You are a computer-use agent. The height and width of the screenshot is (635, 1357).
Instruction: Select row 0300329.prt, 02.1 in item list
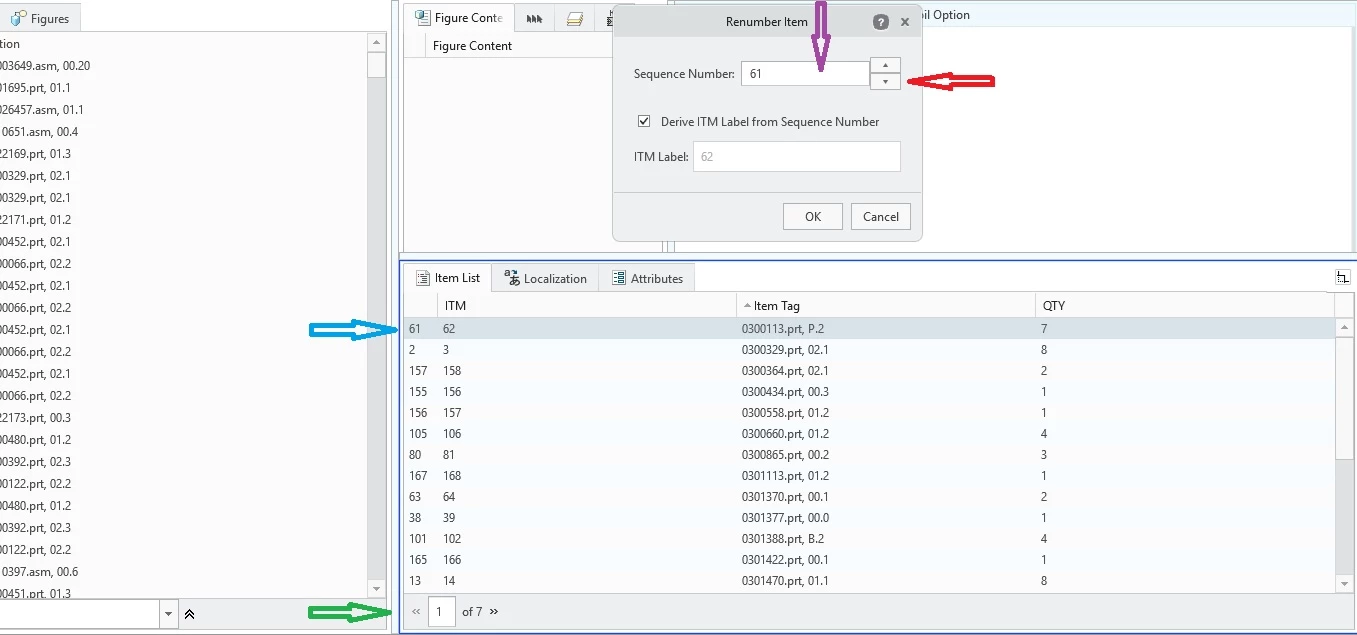coord(868,350)
